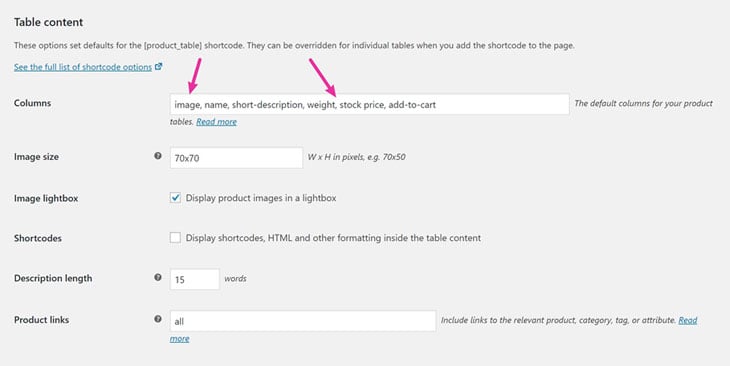Viewport: 730px width, 366px height.
Task: Focus the Columns text field
Action: click(370, 104)
